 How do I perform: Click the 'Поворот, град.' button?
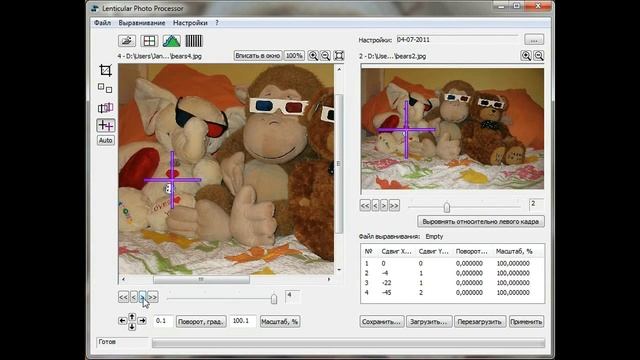point(201,322)
